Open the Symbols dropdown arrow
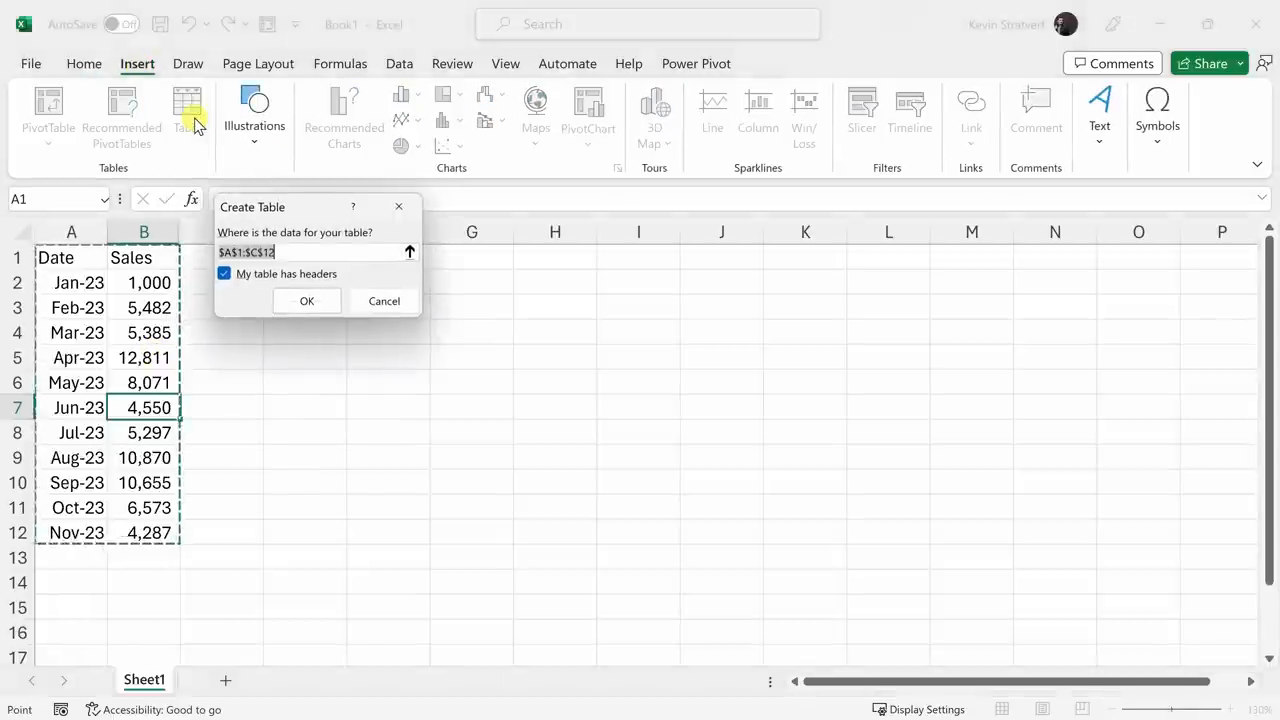 [x=1157, y=142]
